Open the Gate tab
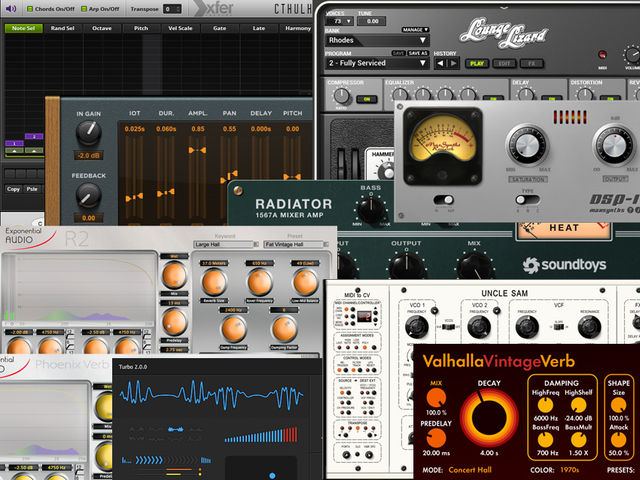The image size is (640, 480). pyautogui.click(x=219, y=28)
